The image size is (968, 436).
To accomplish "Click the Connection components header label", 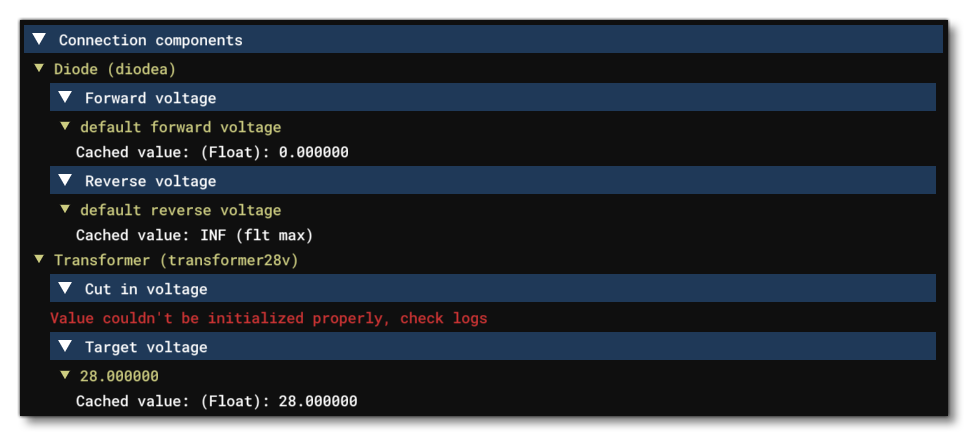I will tap(150, 40).
